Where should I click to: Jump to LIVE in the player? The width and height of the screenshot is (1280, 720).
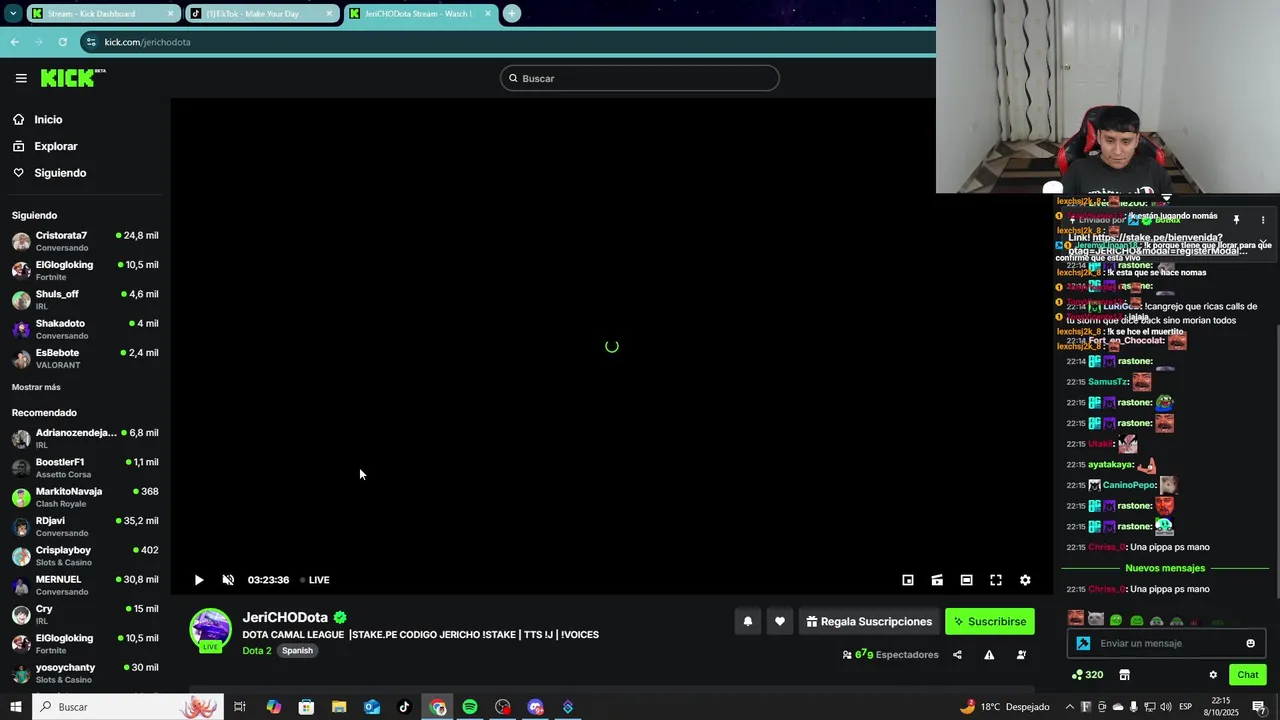tap(315, 580)
